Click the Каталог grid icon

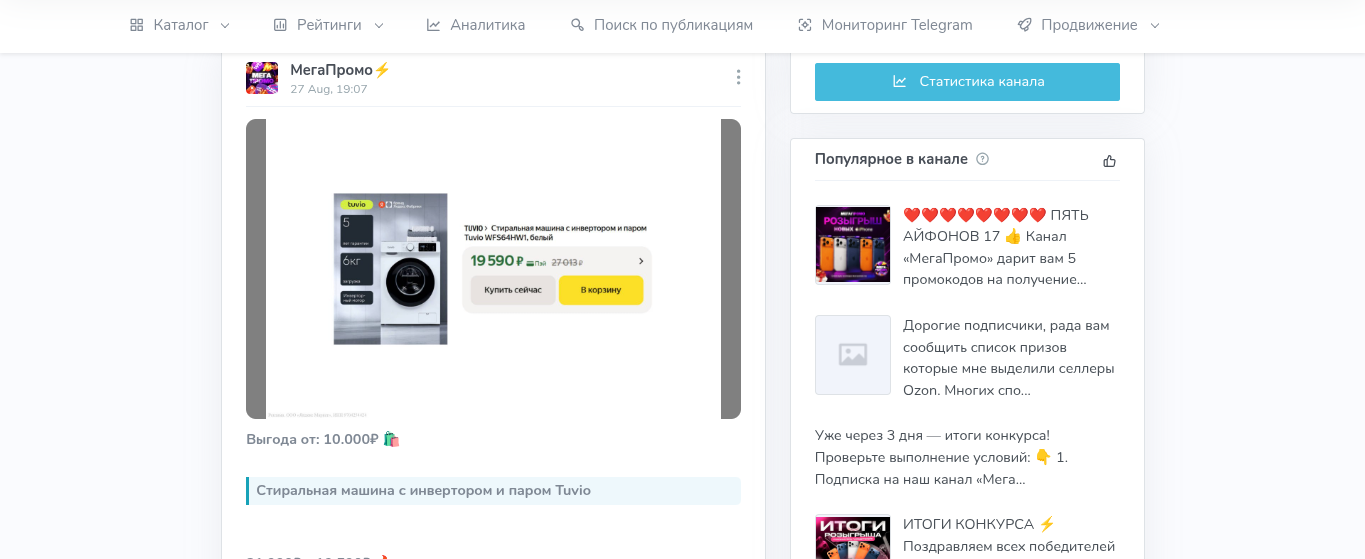pos(137,25)
